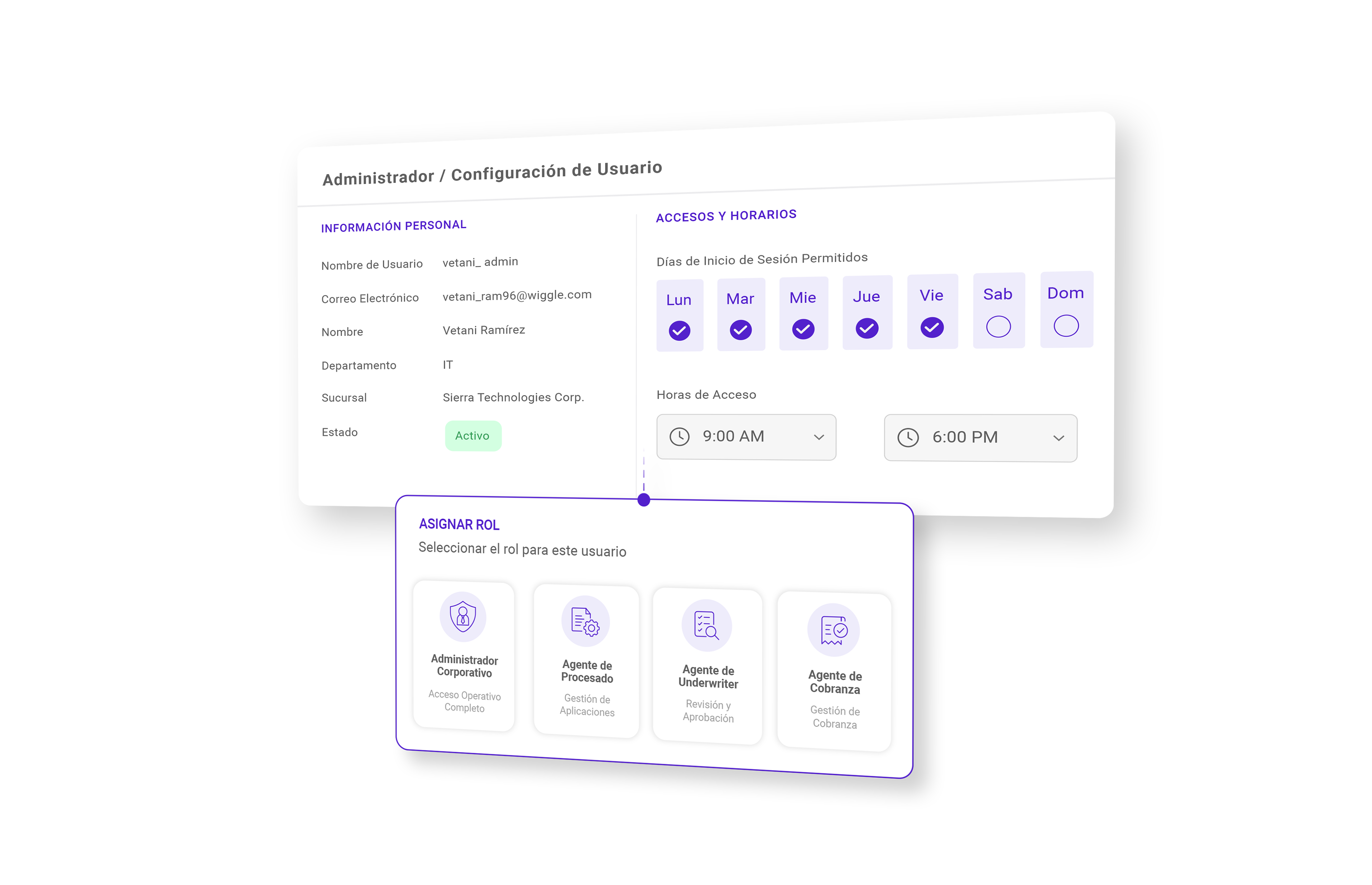Click the clock icon in 9:00 AM field
The height and width of the screenshot is (885, 1372).
pyautogui.click(x=679, y=437)
